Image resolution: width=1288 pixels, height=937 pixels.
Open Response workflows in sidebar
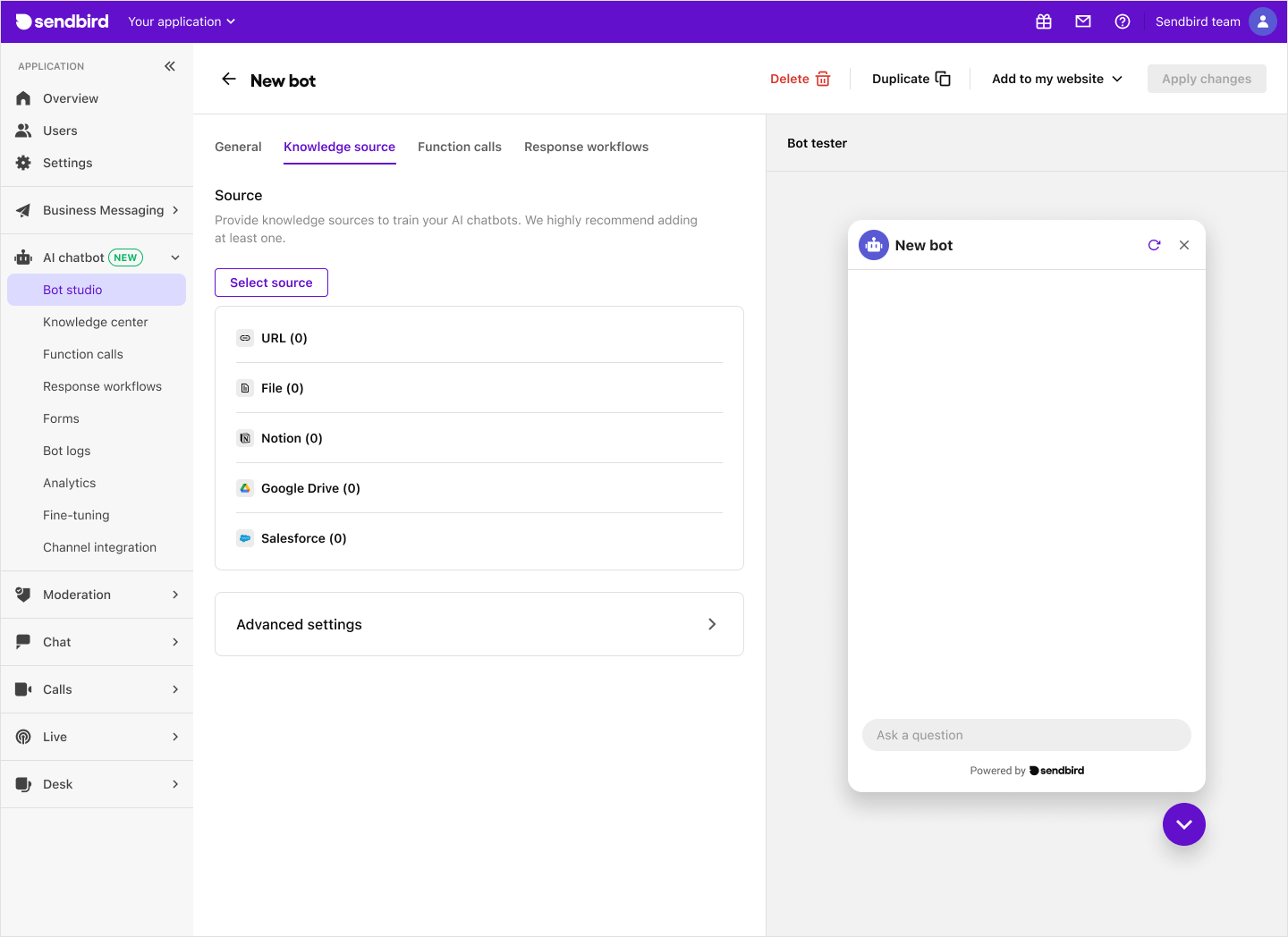point(103,386)
